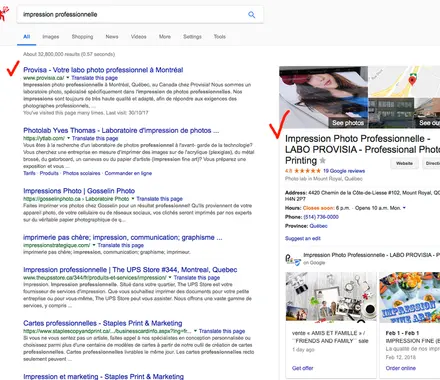
Task: Open Impressions Photo Gosselin Photo result
Action: pos(79,191)
